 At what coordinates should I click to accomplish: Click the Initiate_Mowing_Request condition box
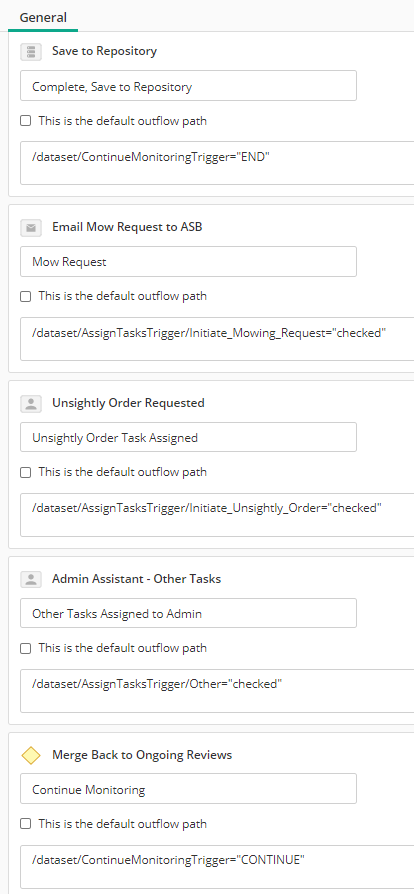coord(217,339)
